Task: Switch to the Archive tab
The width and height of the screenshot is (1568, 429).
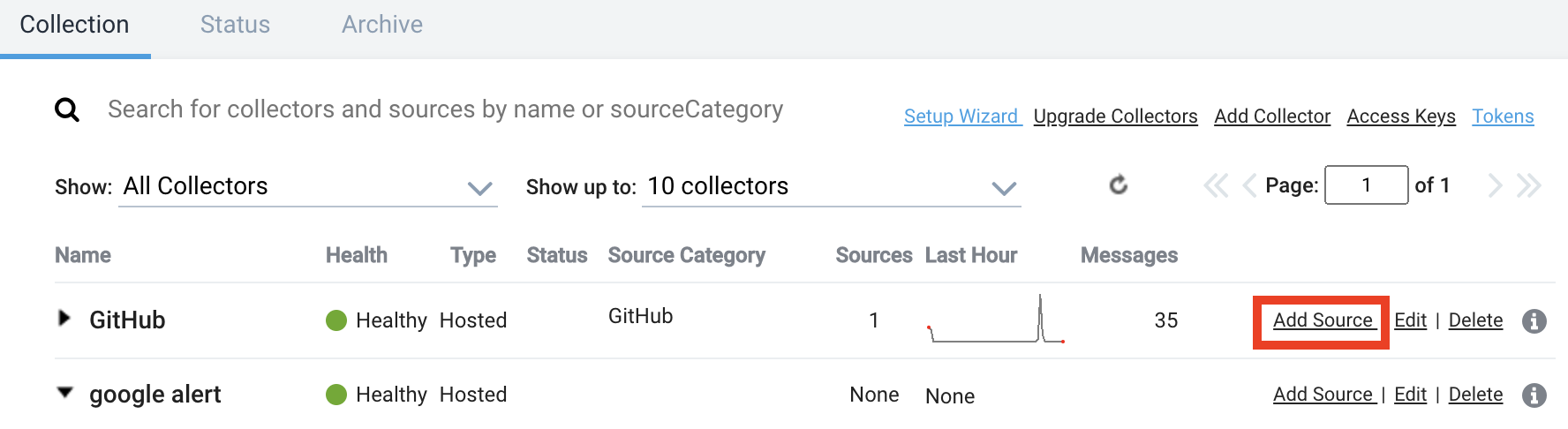Action: (382, 25)
